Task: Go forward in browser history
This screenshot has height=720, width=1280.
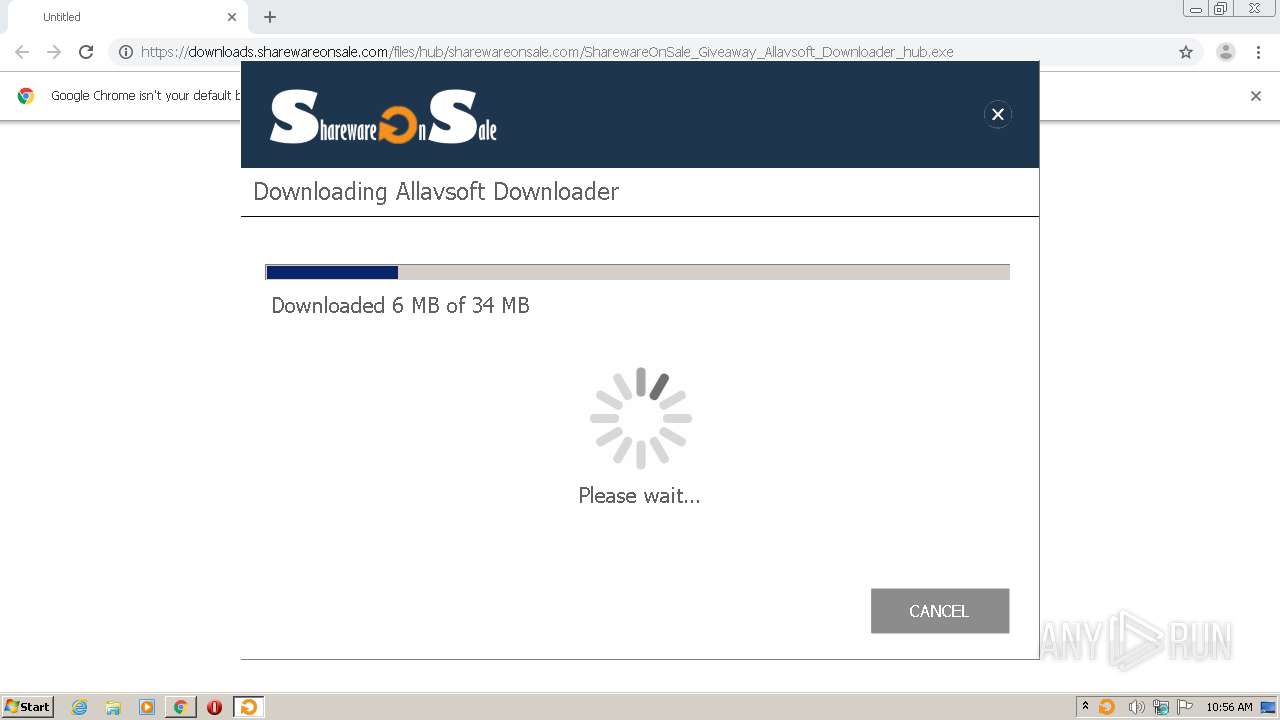Action: (54, 52)
